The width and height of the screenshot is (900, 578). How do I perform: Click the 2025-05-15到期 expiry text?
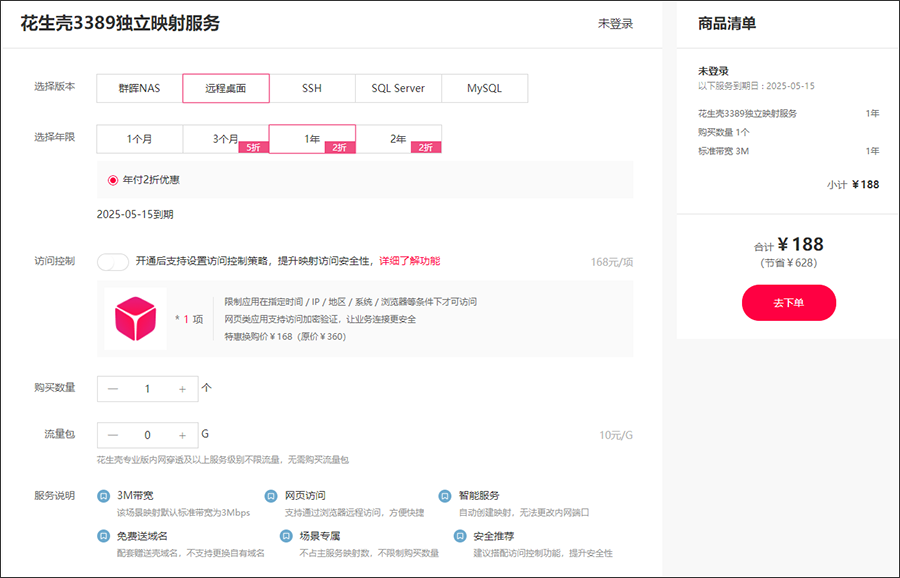pyautogui.click(x=135, y=215)
